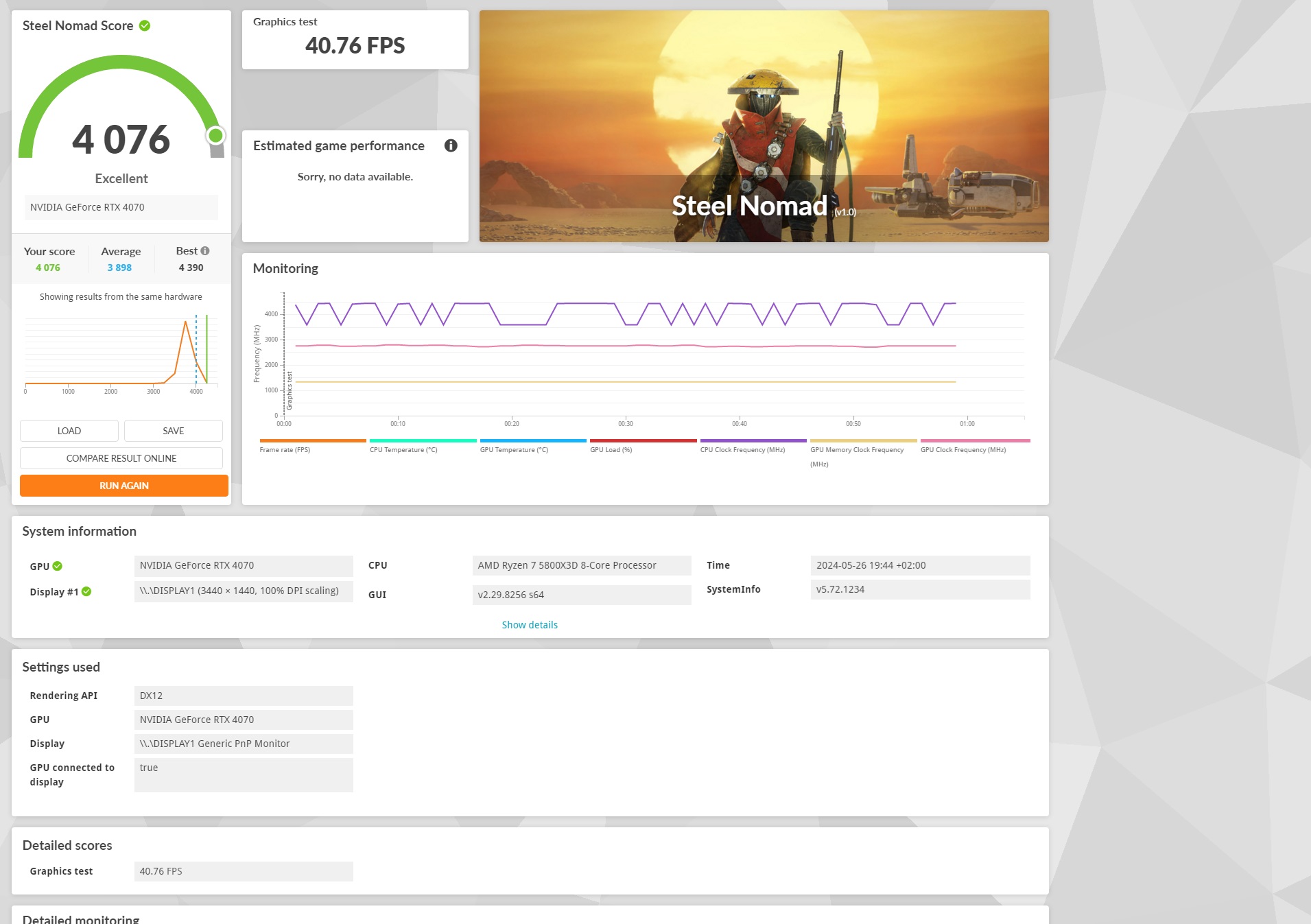Click the Time value 2024-05-26 19:44
The height and width of the screenshot is (924, 1311).
click(921, 565)
